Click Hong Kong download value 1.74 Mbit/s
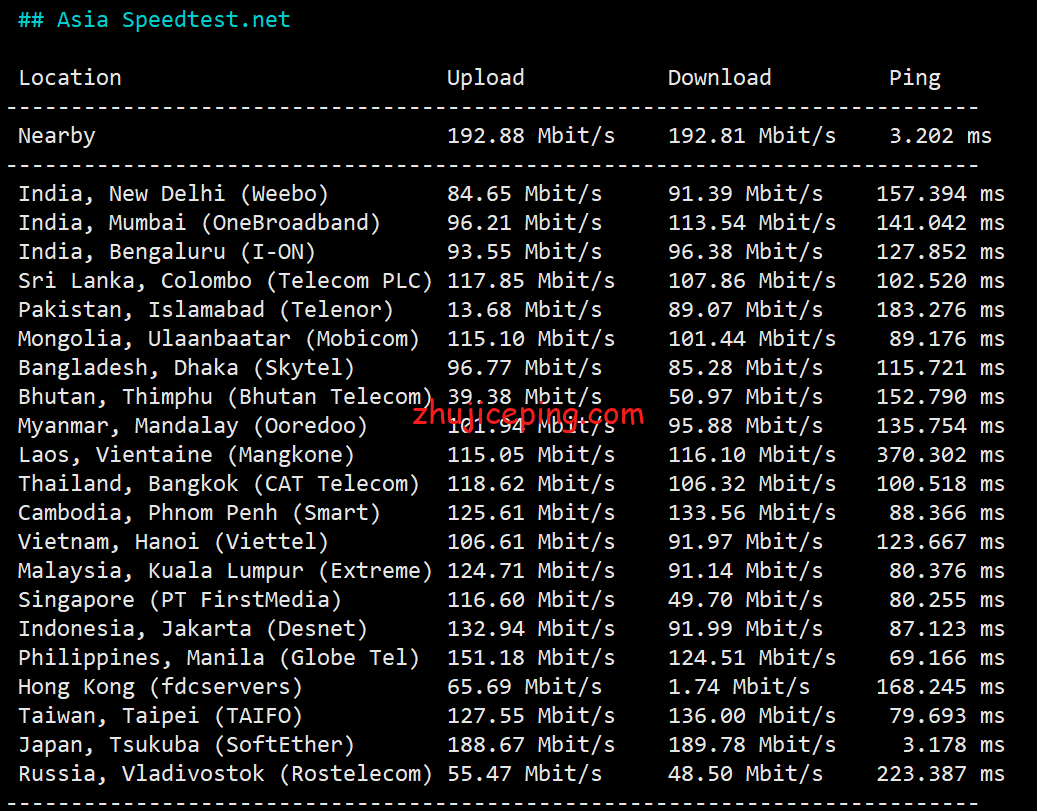 pyautogui.click(x=739, y=687)
